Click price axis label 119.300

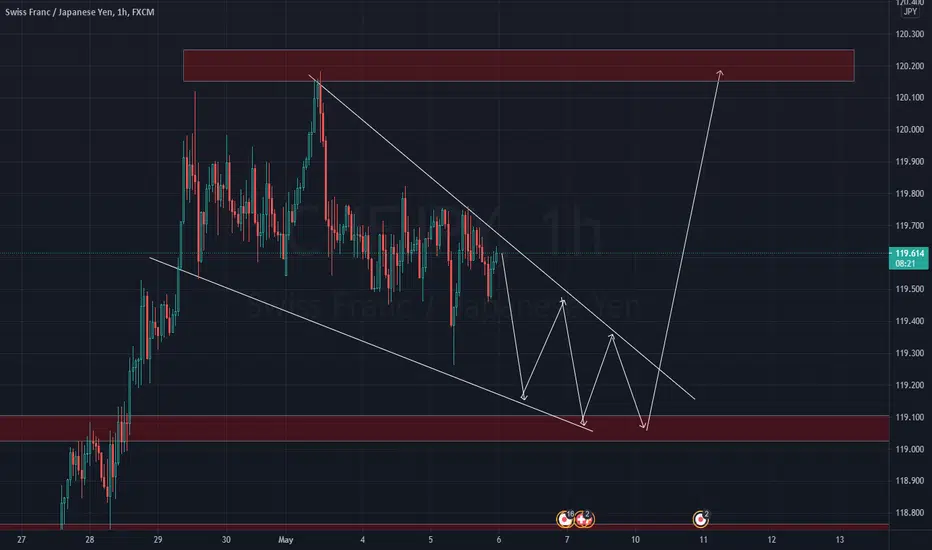910,353
